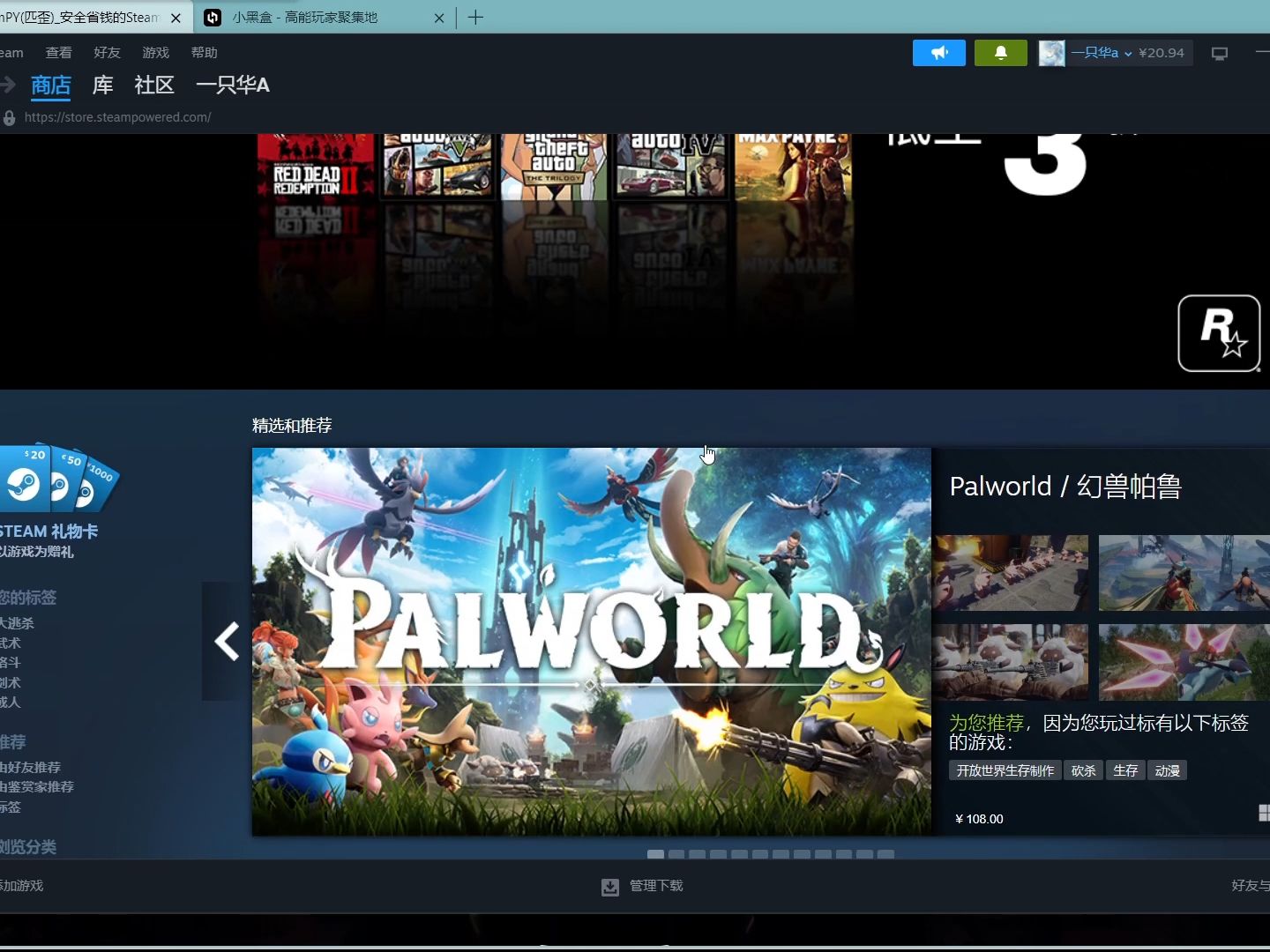Open the megaphone announcements button
The height and width of the screenshot is (952, 1270).
[938, 53]
